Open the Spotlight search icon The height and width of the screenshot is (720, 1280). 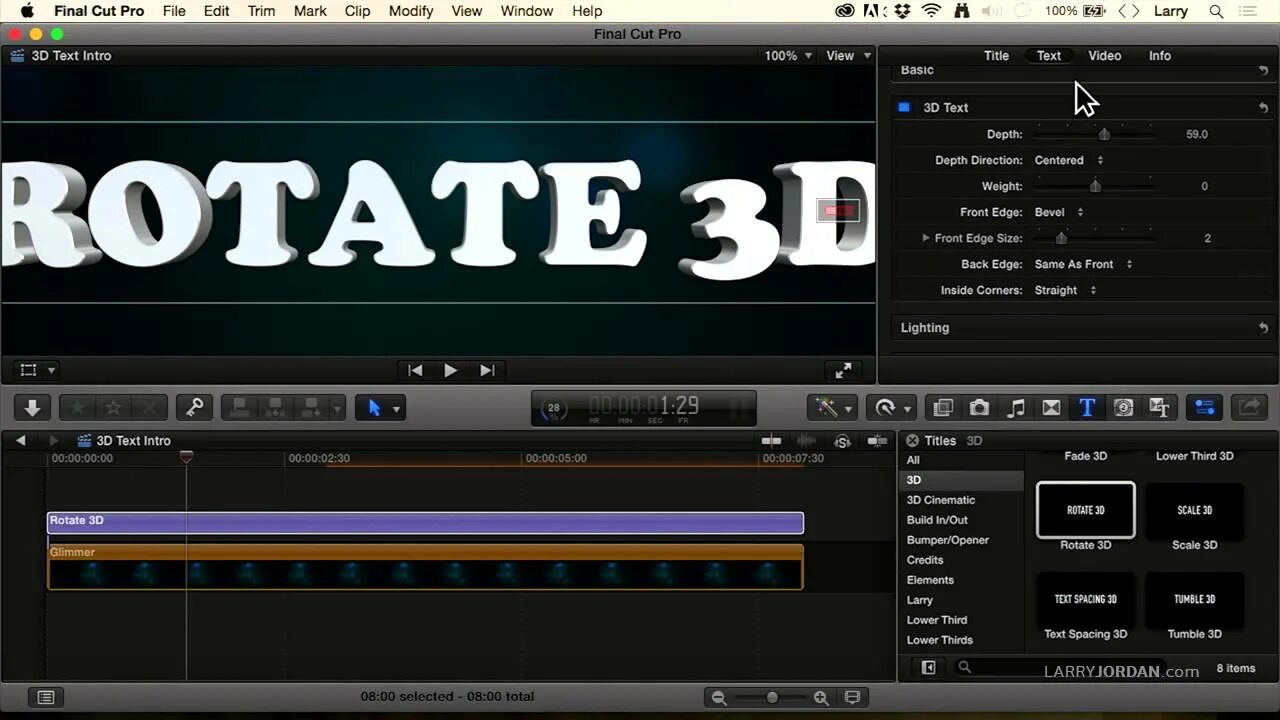[1216, 11]
